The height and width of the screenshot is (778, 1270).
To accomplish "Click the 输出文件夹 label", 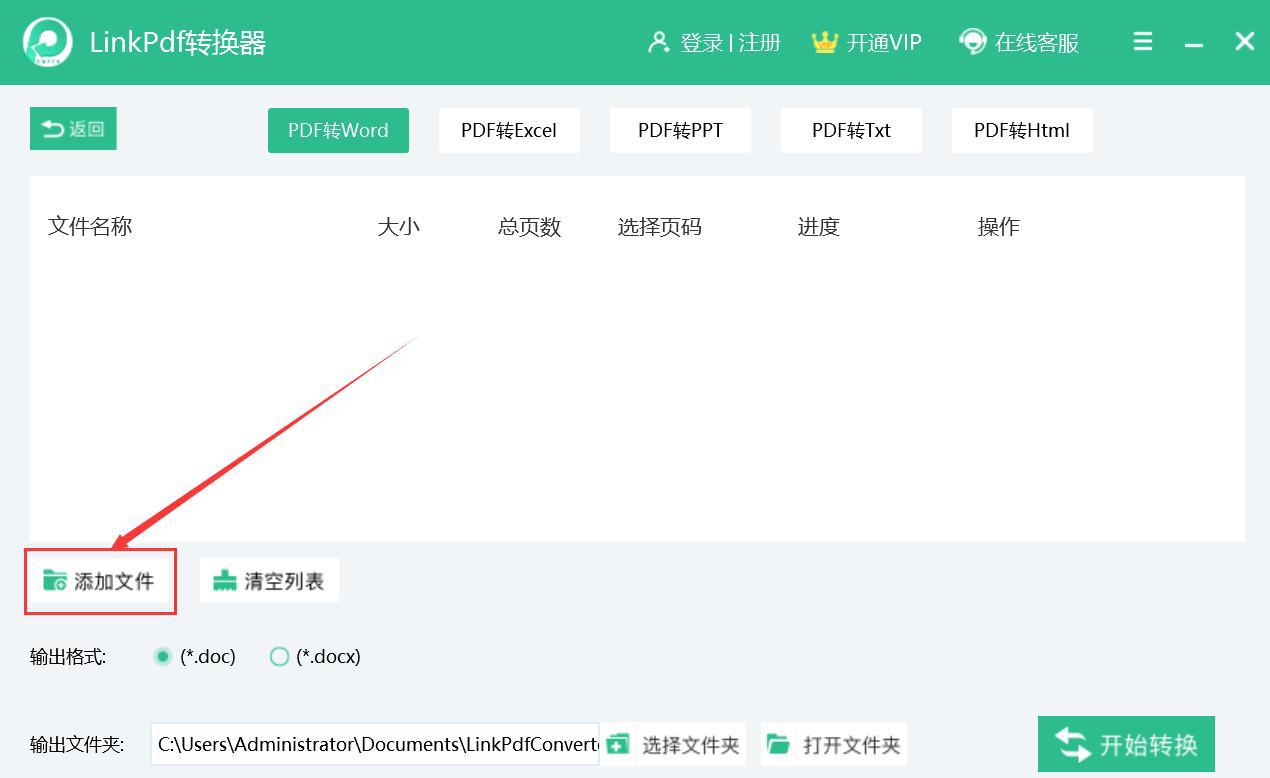I will tap(77, 745).
